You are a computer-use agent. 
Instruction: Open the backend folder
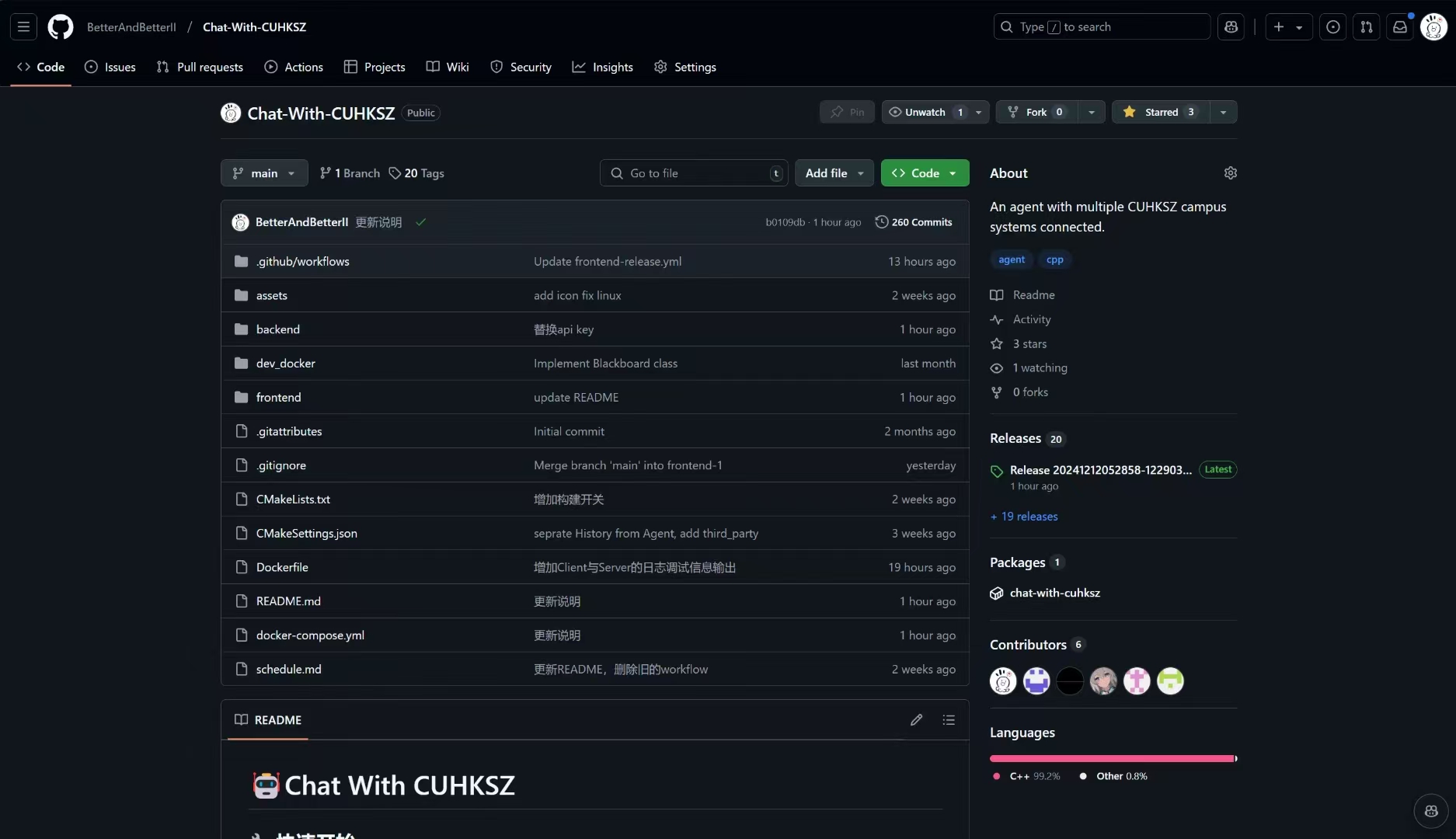point(277,329)
